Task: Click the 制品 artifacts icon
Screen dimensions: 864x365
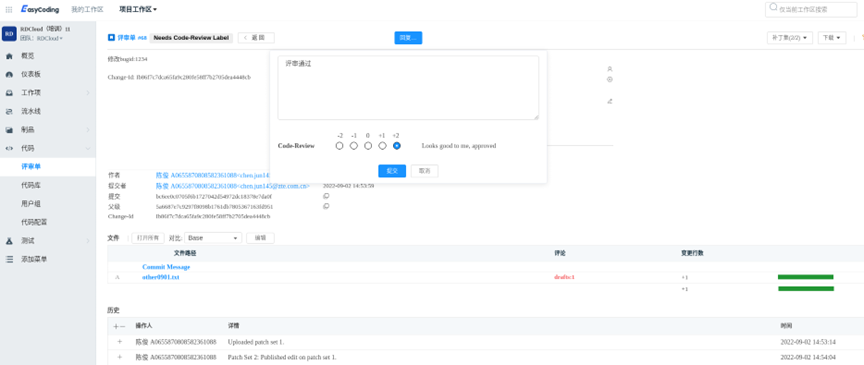Action: click(x=9, y=130)
